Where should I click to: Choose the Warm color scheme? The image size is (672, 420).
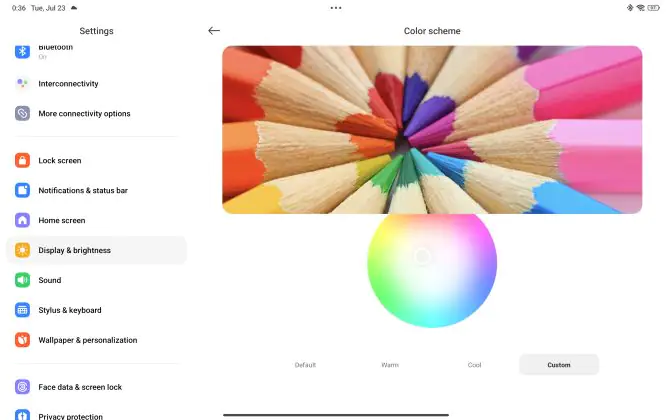click(x=390, y=365)
